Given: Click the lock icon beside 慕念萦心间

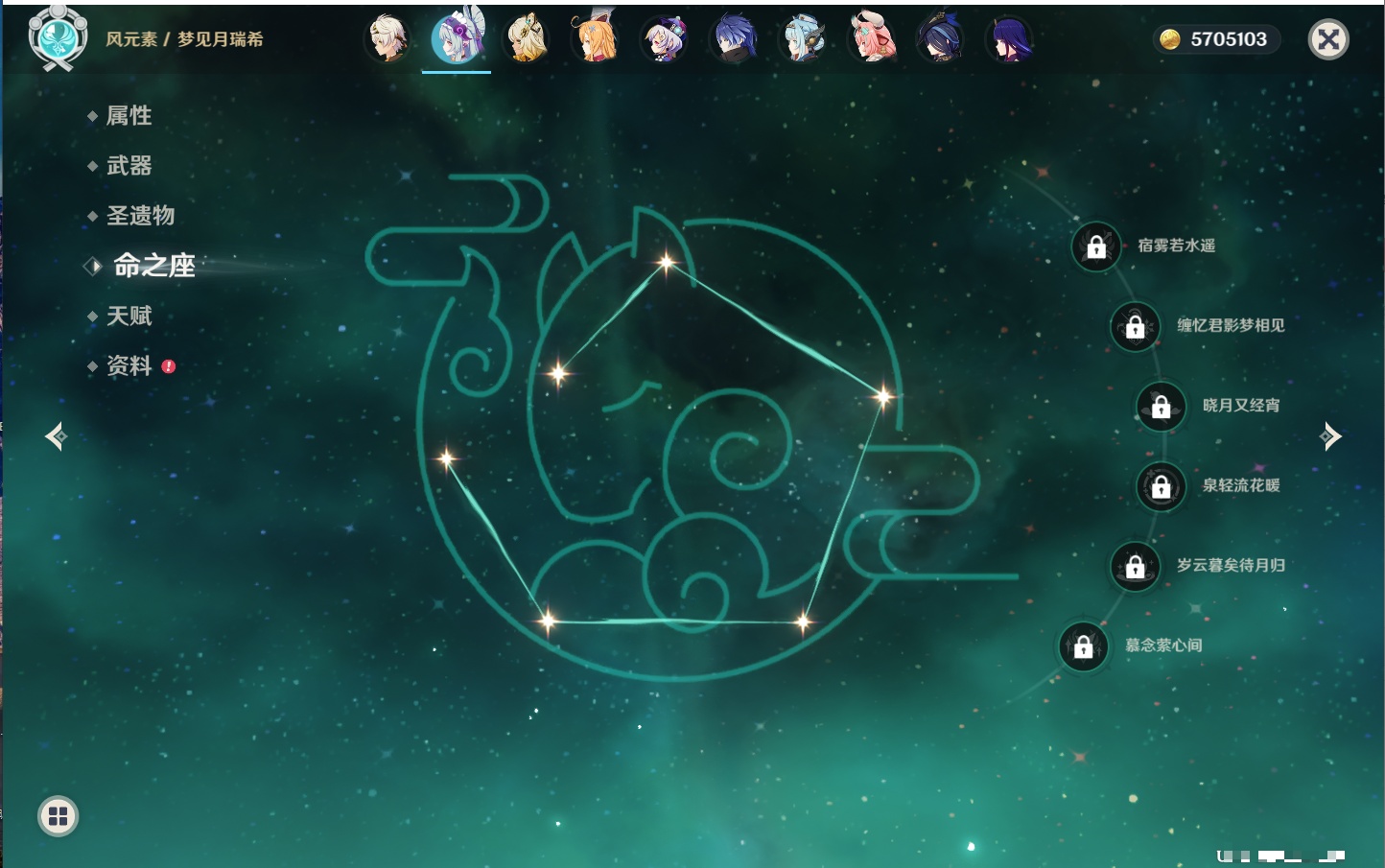Looking at the screenshot, I should tap(1084, 646).
